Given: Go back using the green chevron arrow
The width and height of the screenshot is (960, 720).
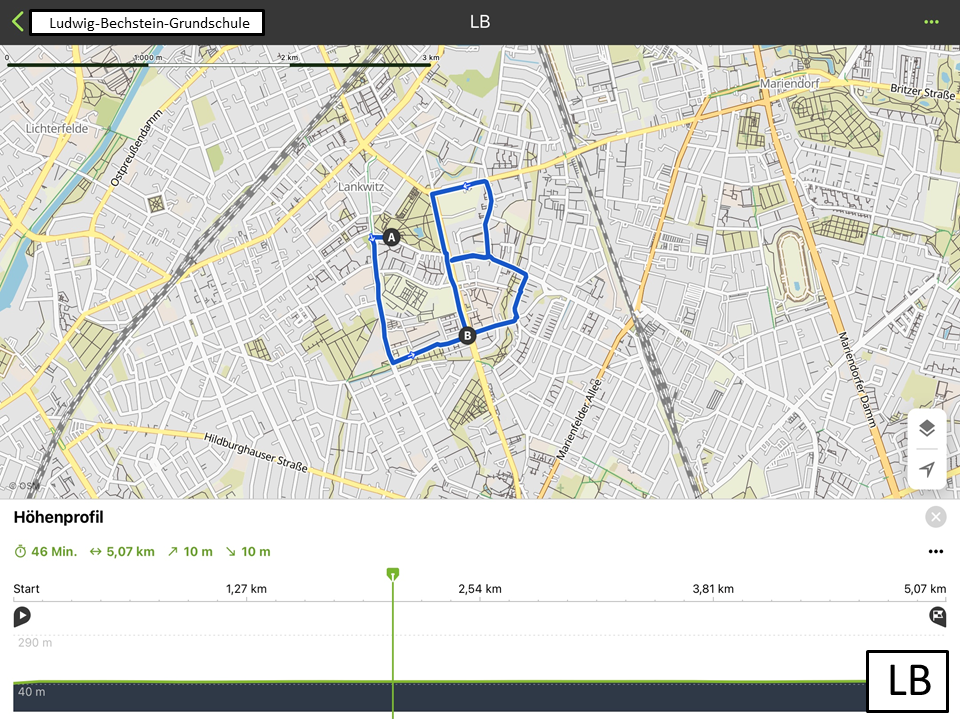Looking at the screenshot, I should pos(17,22).
